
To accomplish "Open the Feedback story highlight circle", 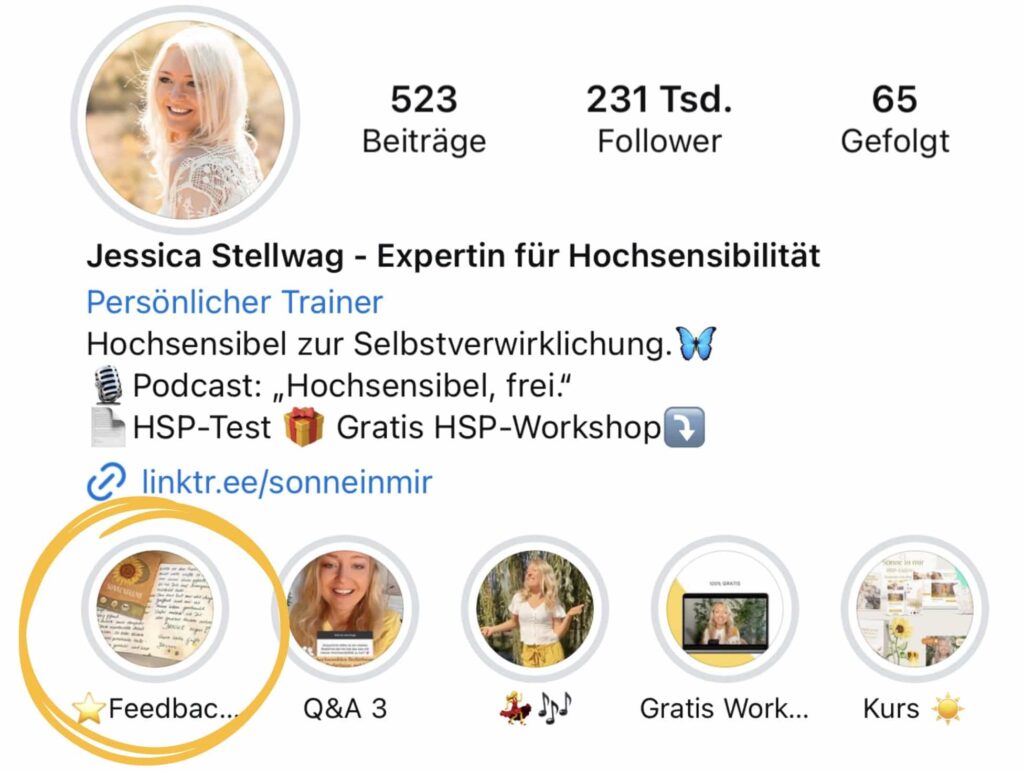I will click(155, 608).
